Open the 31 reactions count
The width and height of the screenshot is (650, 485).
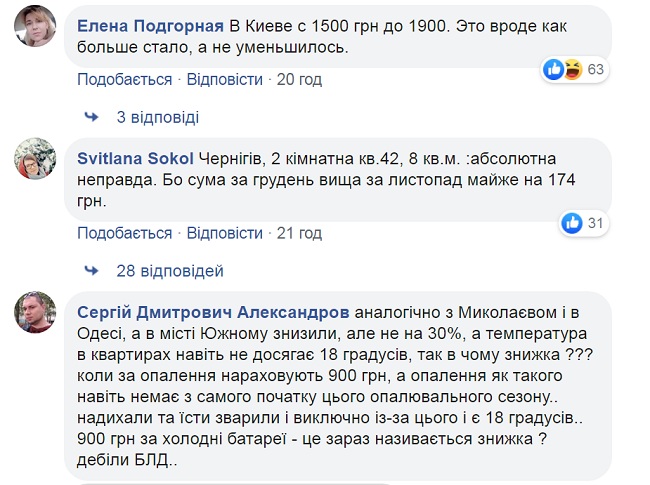tap(595, 222)
